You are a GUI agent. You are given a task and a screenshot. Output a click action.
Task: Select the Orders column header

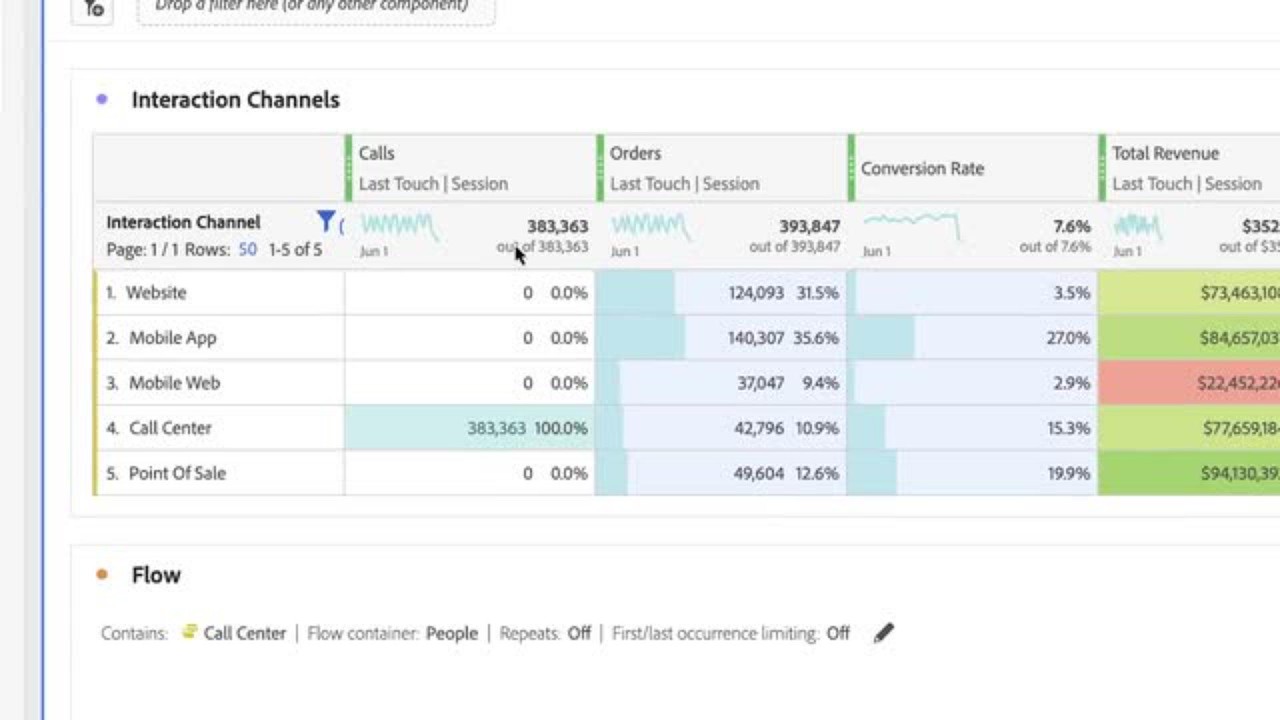pos(721,168)
